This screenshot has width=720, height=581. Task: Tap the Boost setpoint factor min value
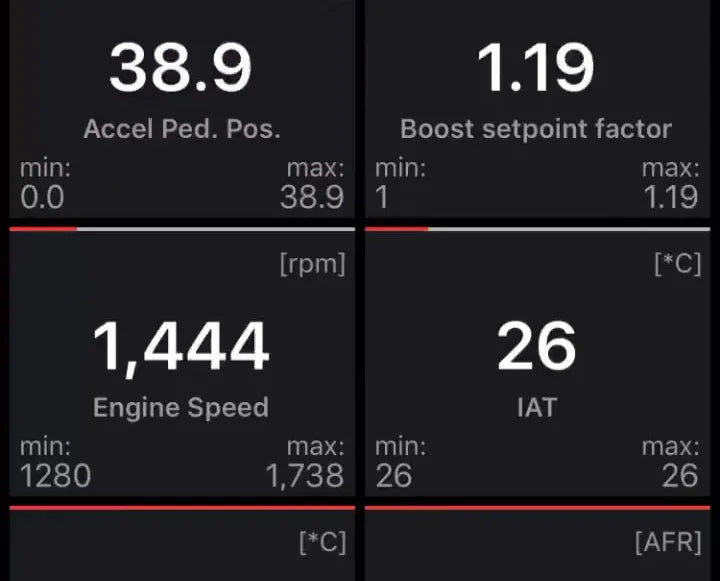tap(383, 197)
